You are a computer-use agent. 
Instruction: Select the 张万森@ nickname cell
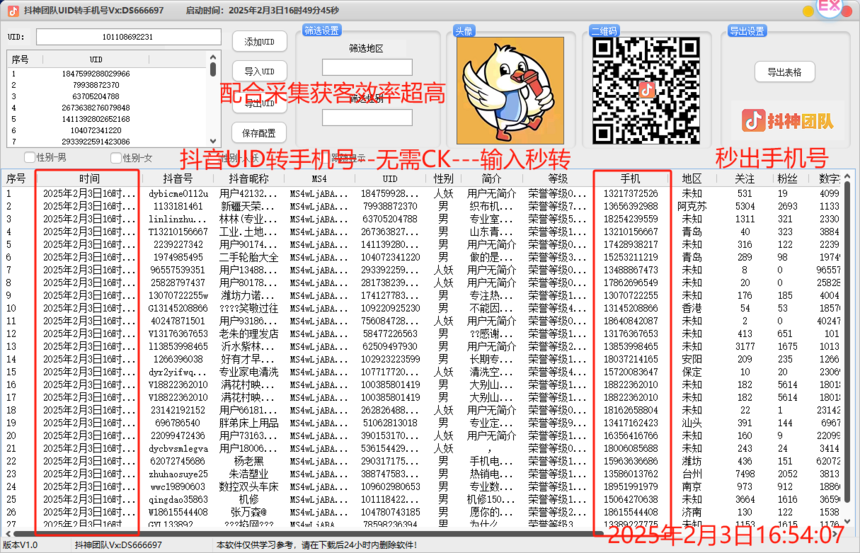[249, 512]
